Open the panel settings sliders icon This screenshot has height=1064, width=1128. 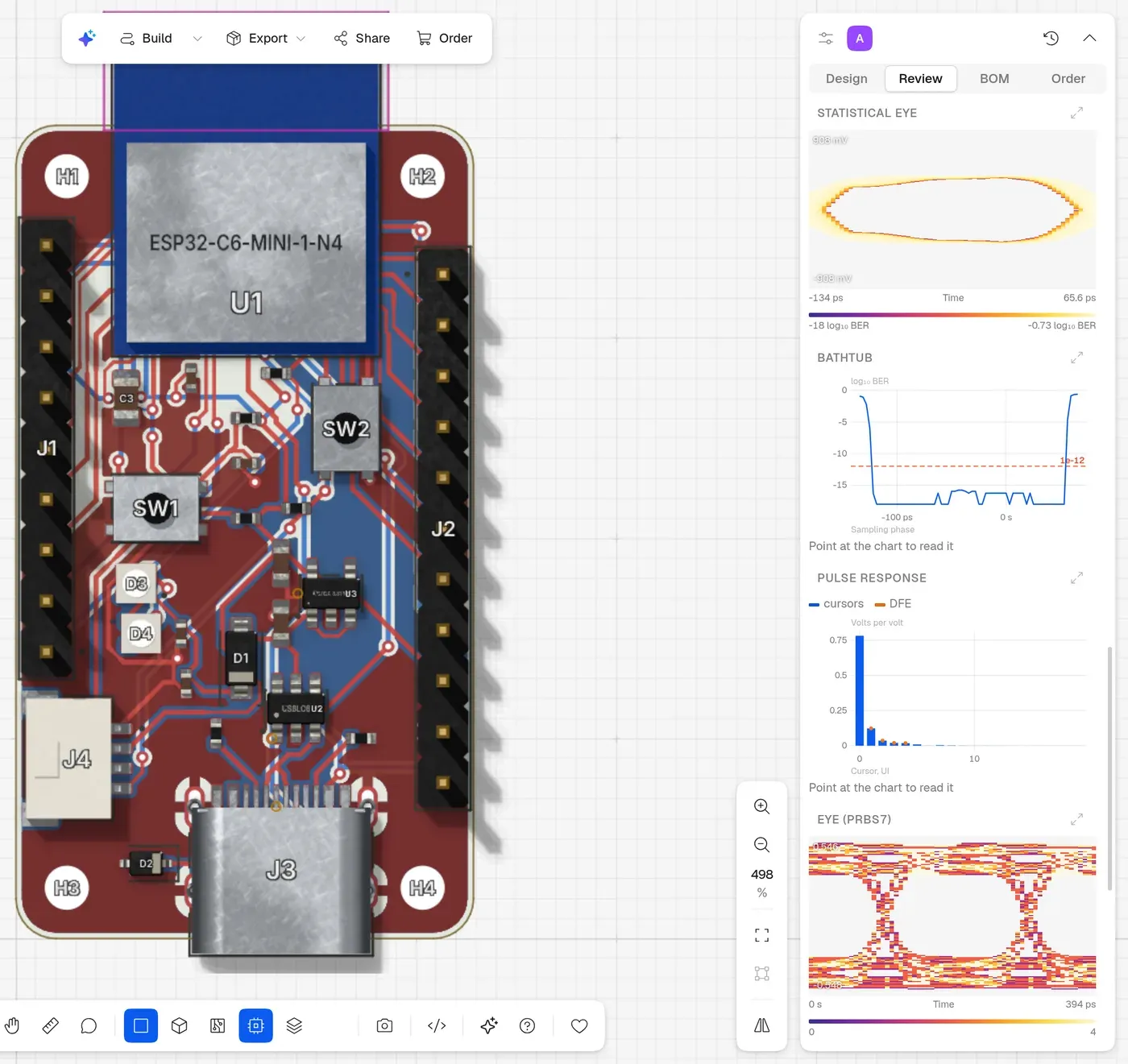pos(826,38)
